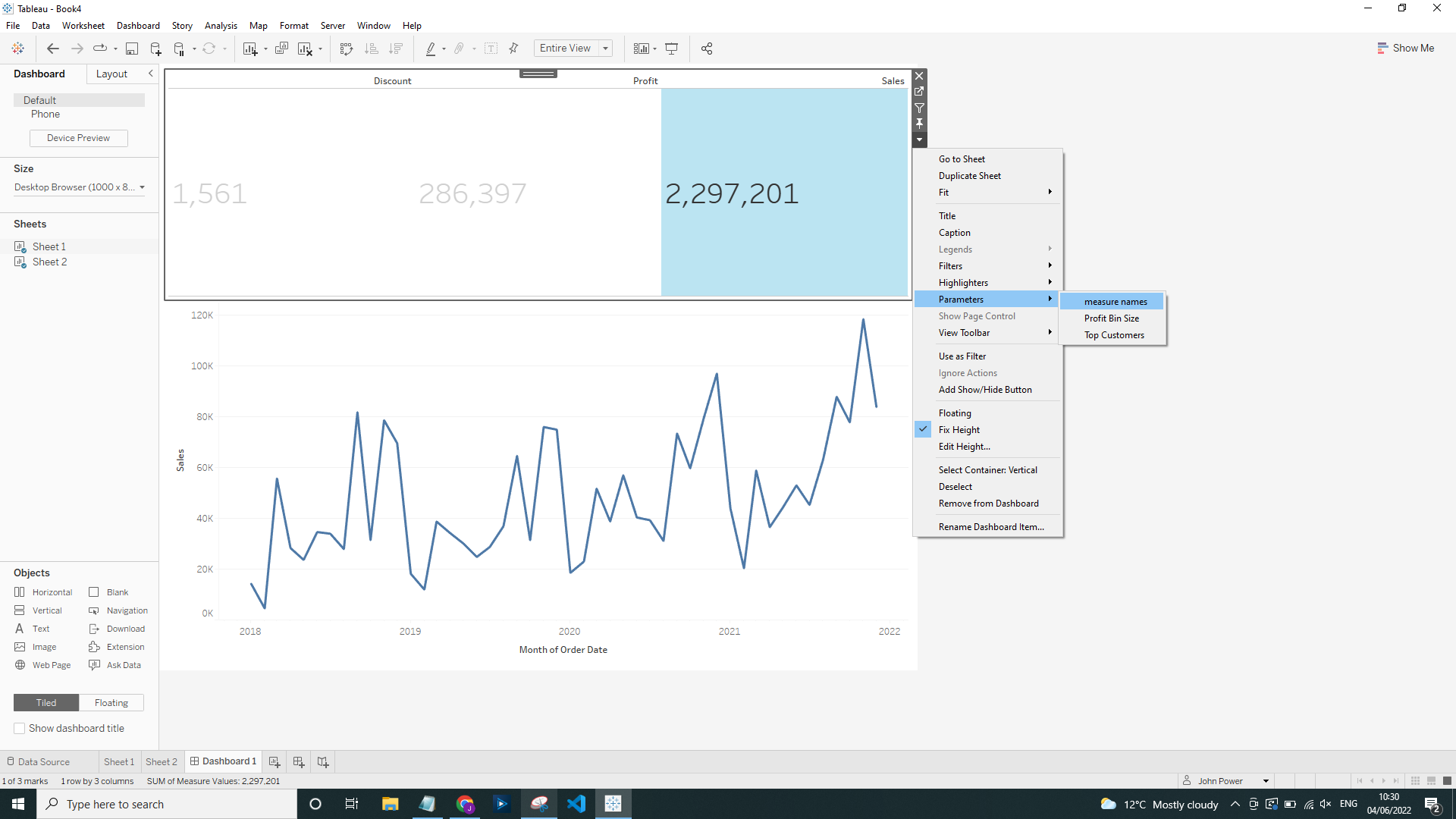This screenshot has height=819, width=1456.
Task: Click the Tableau start page icon
Action: [18, 49]
